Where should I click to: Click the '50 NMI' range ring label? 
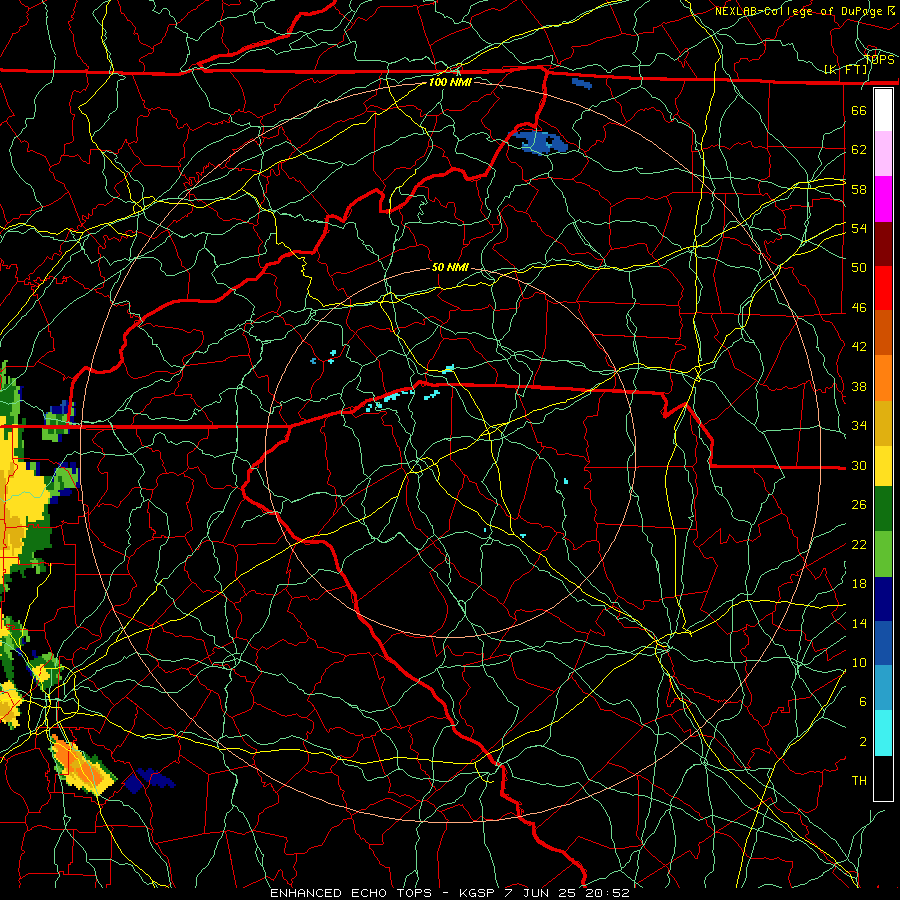tap(450, 267)
